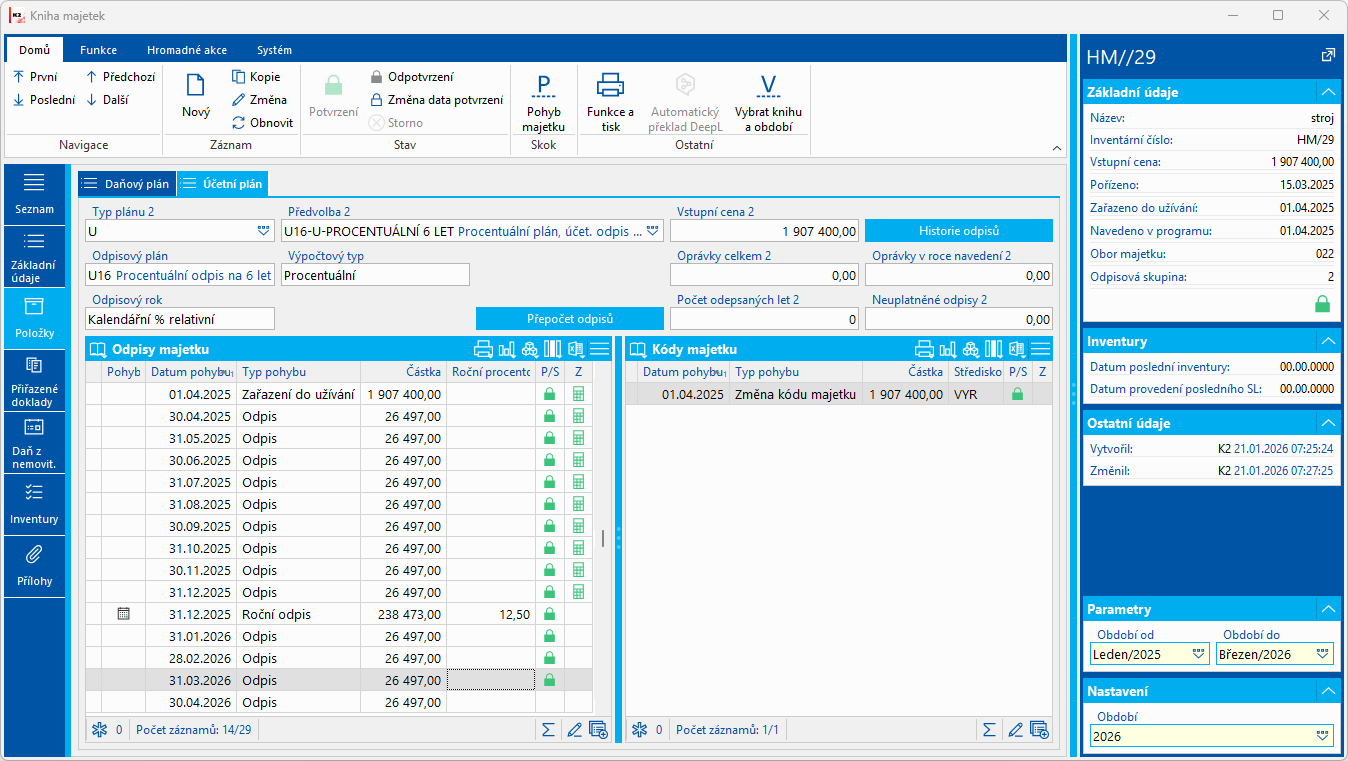Click Změna data potvrzení item

tap(436, 99)
